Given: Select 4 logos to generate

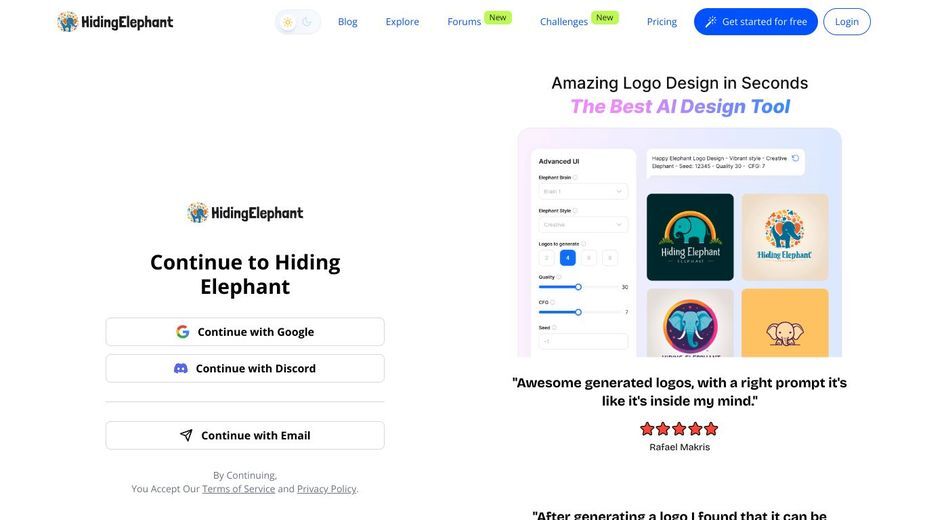Looking at the screenshot, I should point(568,258).
